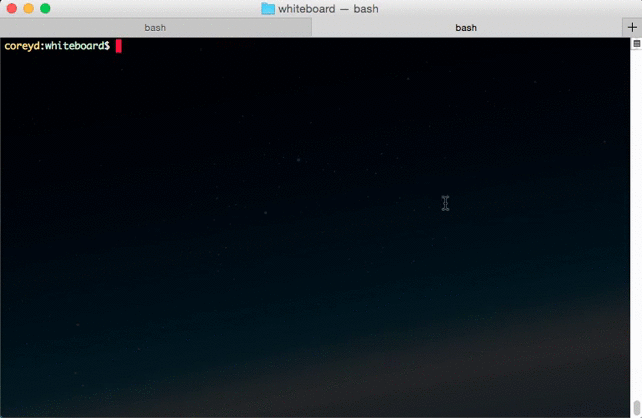Click the red terminal cursor block

coord(119,46)
